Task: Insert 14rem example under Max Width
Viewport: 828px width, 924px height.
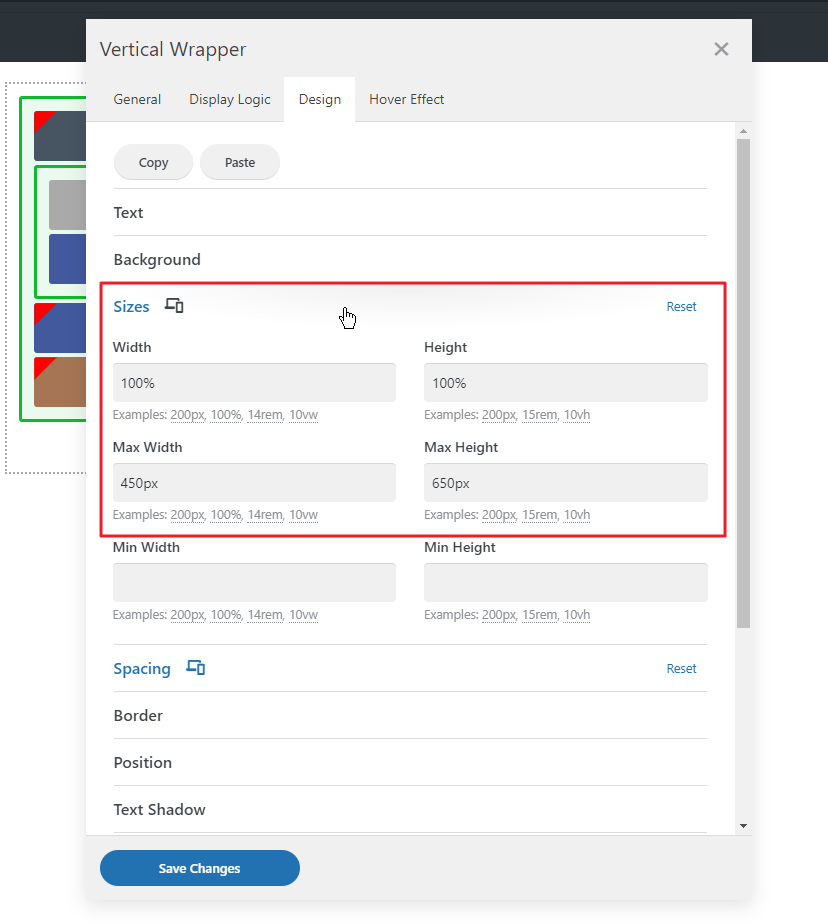Action: tap(265, 515)
